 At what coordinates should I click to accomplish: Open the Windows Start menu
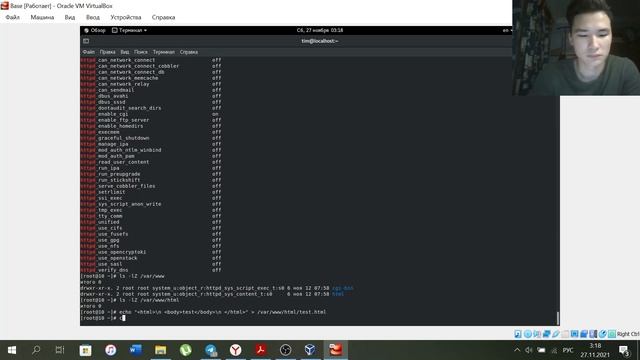12,350
